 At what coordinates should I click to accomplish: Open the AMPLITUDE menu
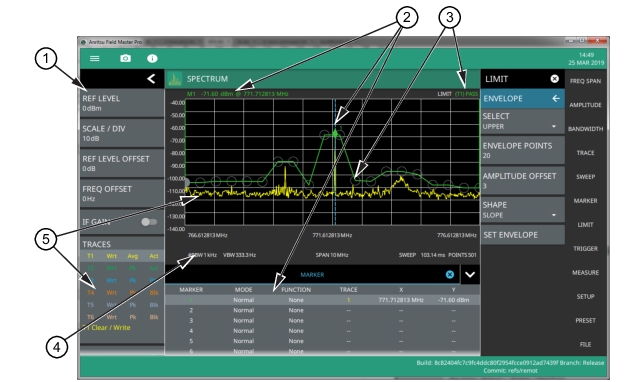click(x=585, y=105)
